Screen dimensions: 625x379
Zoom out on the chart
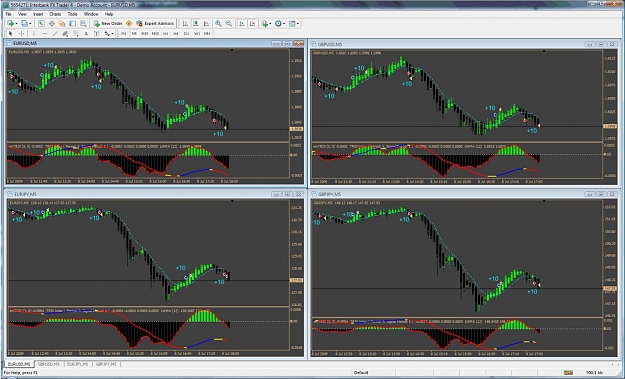pyautogui.click(x=229, y=24)
